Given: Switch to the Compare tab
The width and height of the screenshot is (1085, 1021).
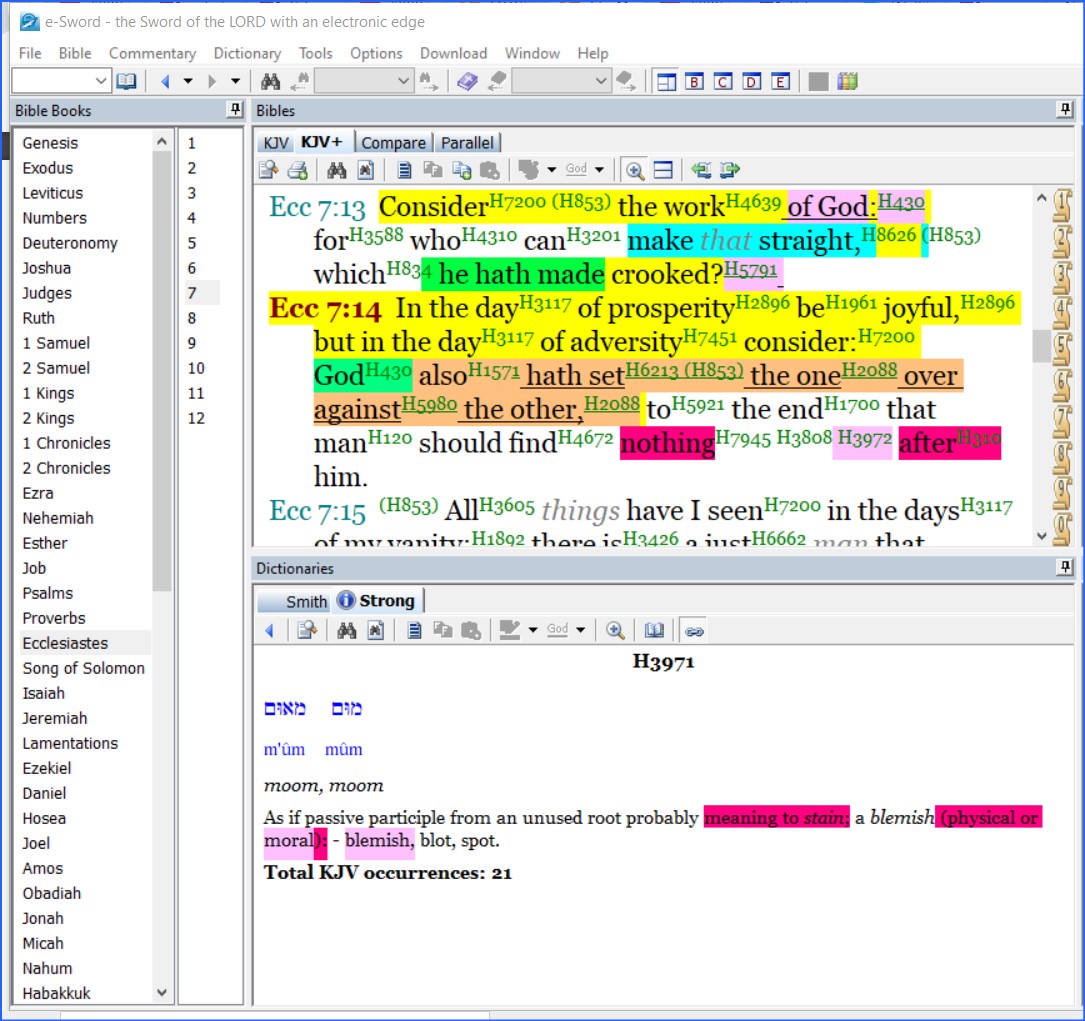Looking at the screenshot, I should point(393,143).
